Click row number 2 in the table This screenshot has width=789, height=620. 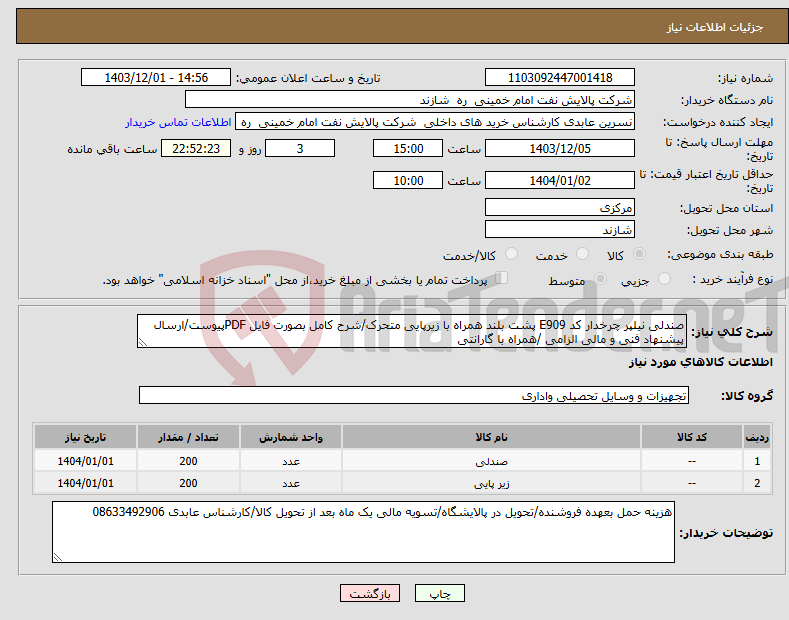(x=757, y=483)
